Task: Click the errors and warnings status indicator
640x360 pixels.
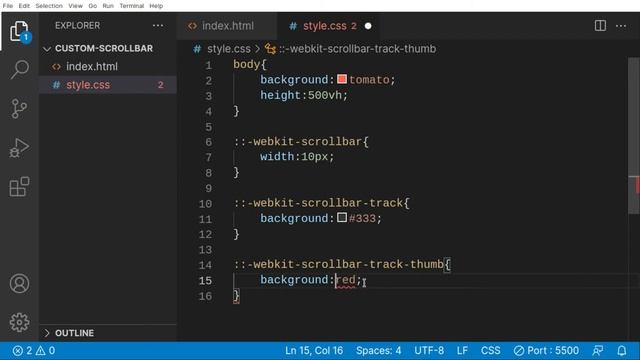Action: pyautogui.click(x=33, y=351)
